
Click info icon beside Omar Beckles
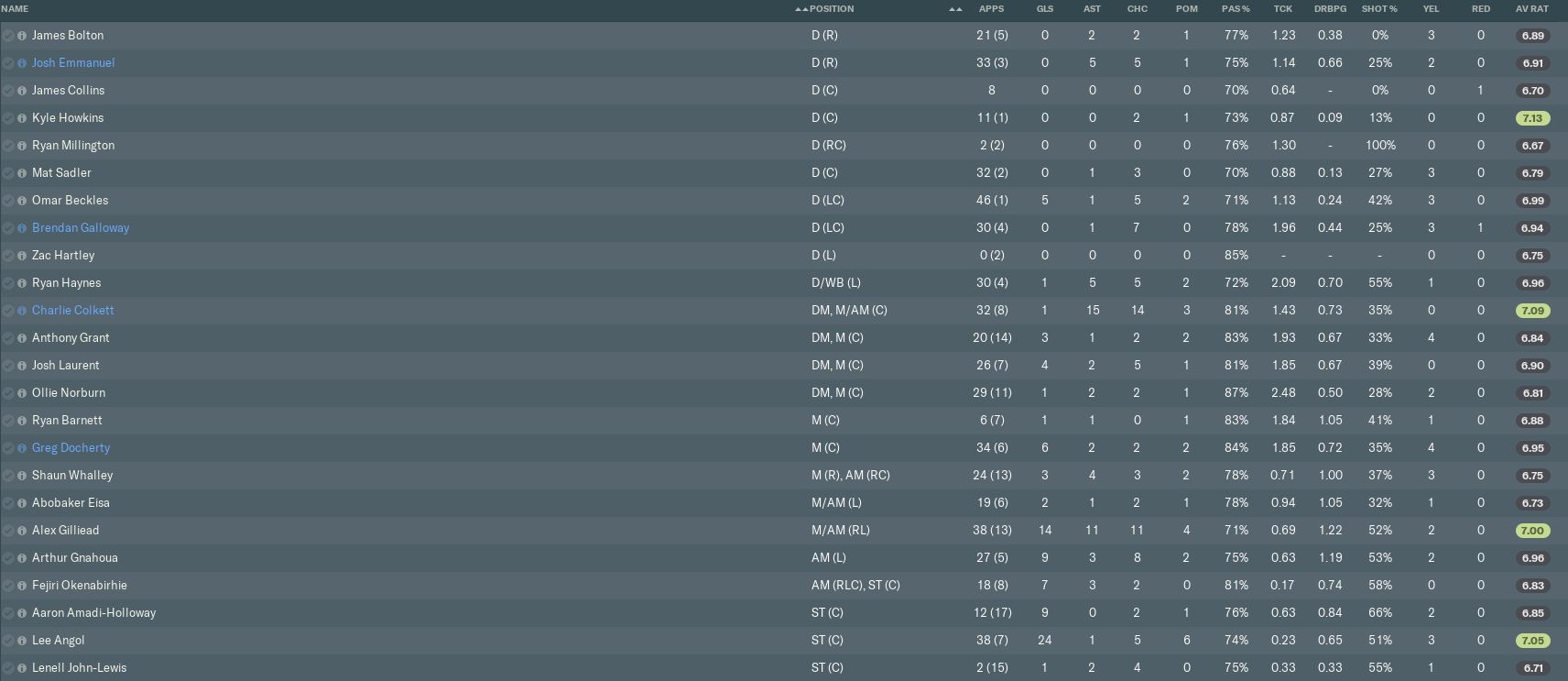point(22,201)
